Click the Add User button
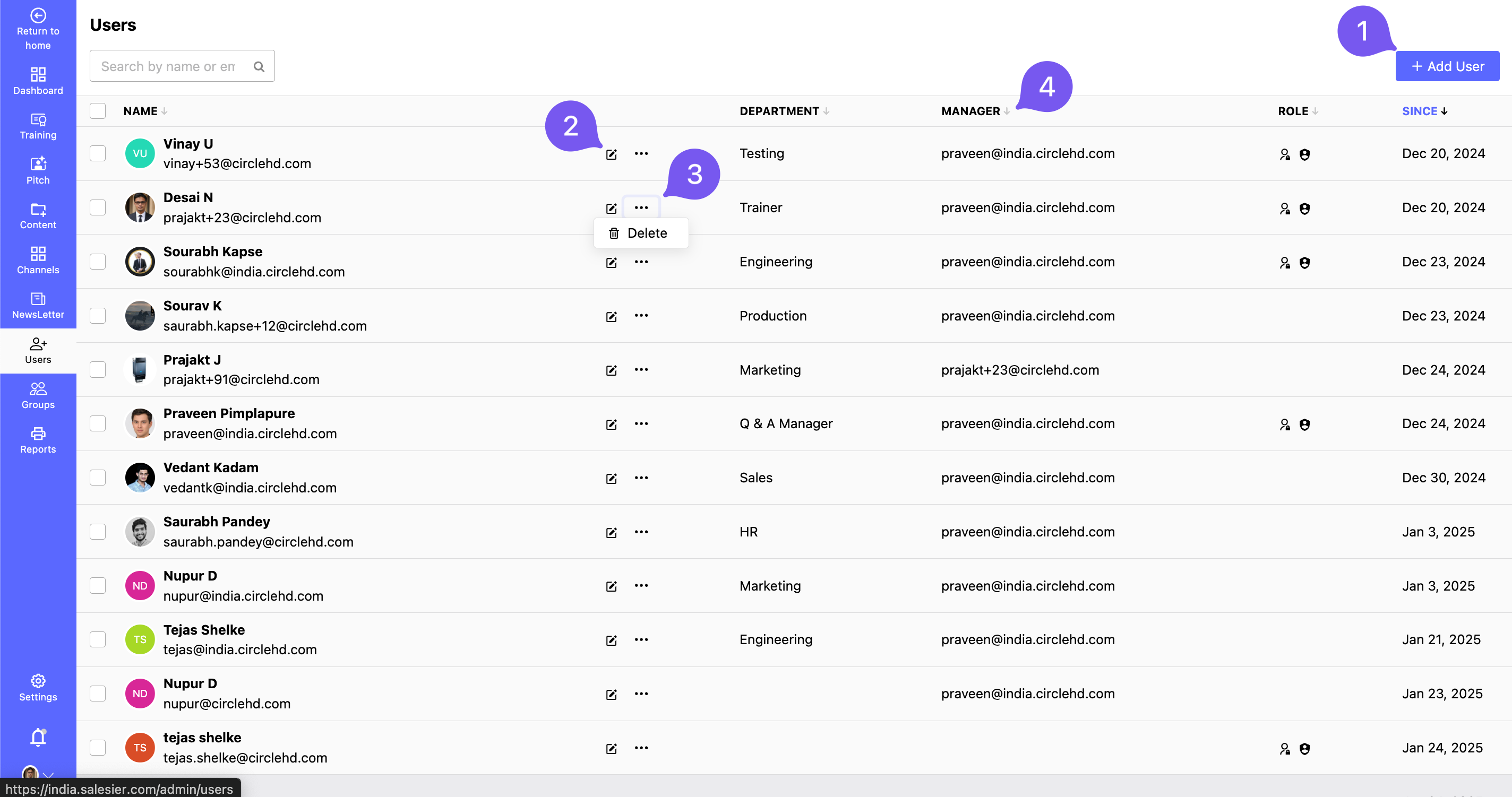 1447,66
